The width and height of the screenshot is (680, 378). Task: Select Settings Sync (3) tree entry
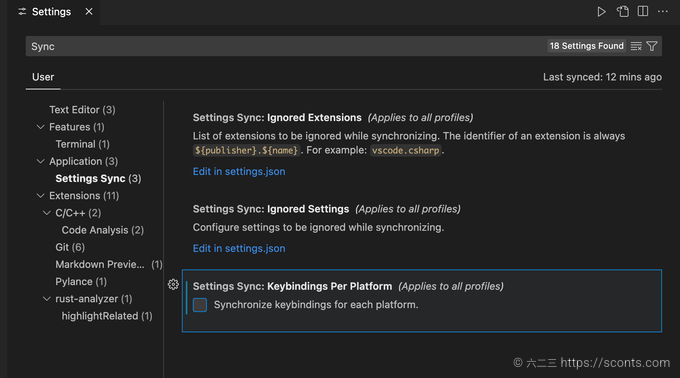(x=98, y=179)
